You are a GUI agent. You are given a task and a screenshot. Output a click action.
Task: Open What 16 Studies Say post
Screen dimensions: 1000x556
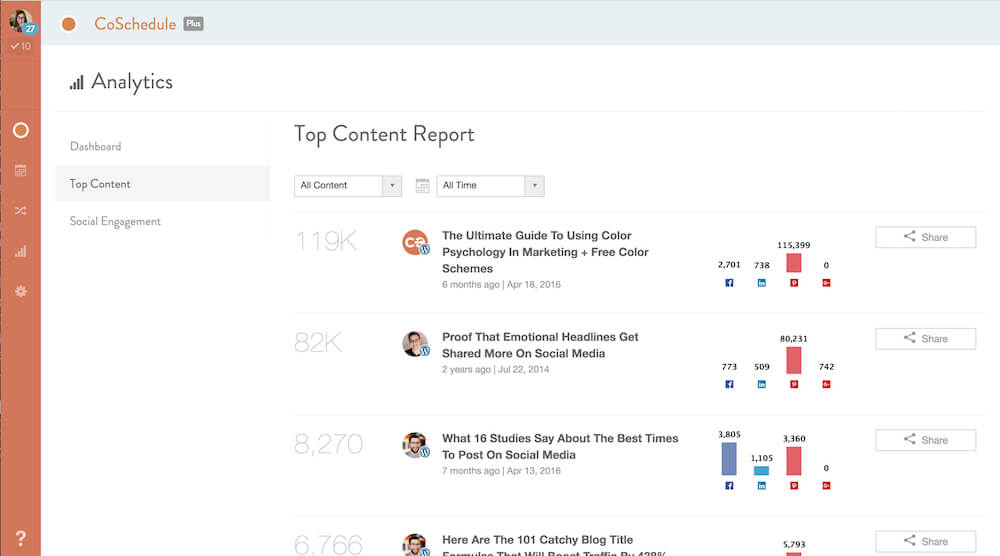[x=560, y=446]
